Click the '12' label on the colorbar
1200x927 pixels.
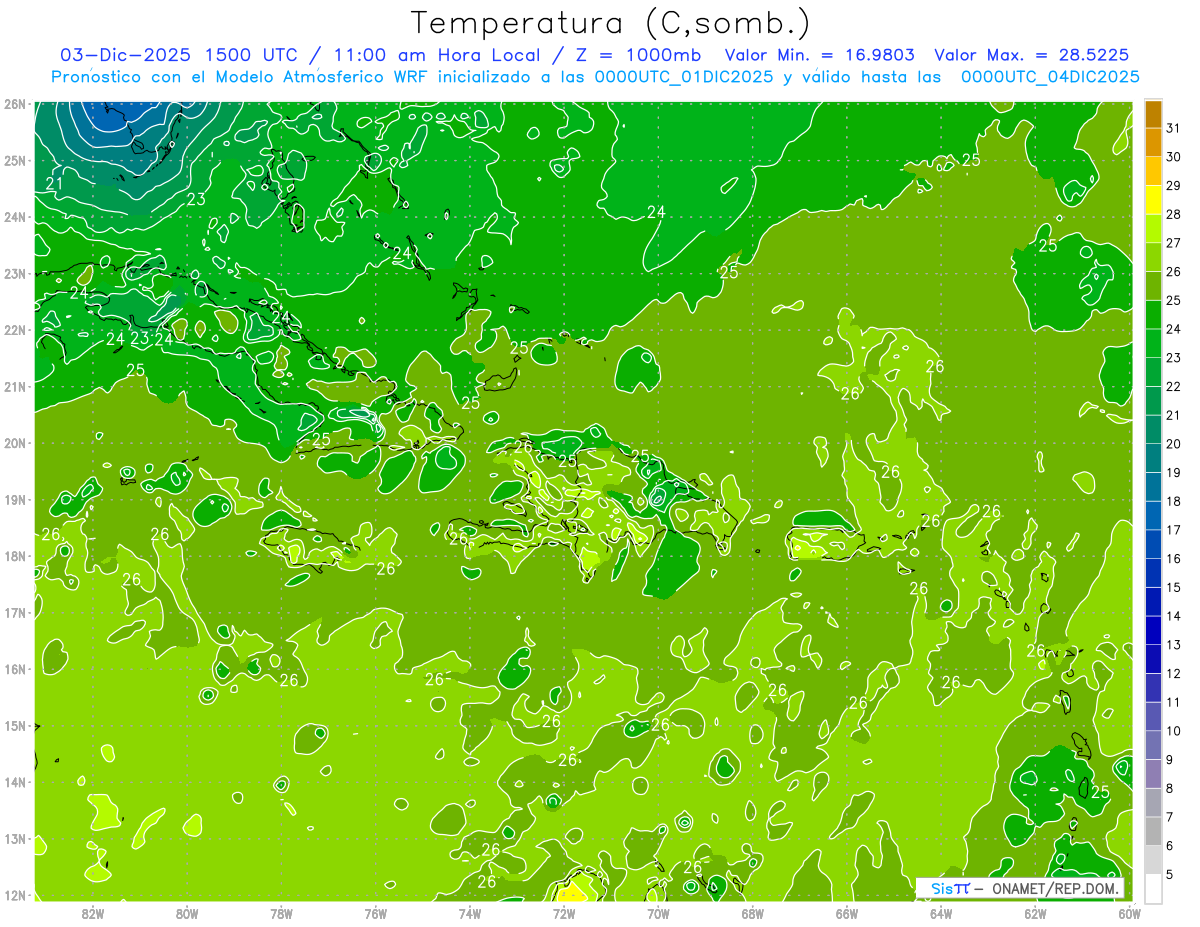(x=1174, y=674)
